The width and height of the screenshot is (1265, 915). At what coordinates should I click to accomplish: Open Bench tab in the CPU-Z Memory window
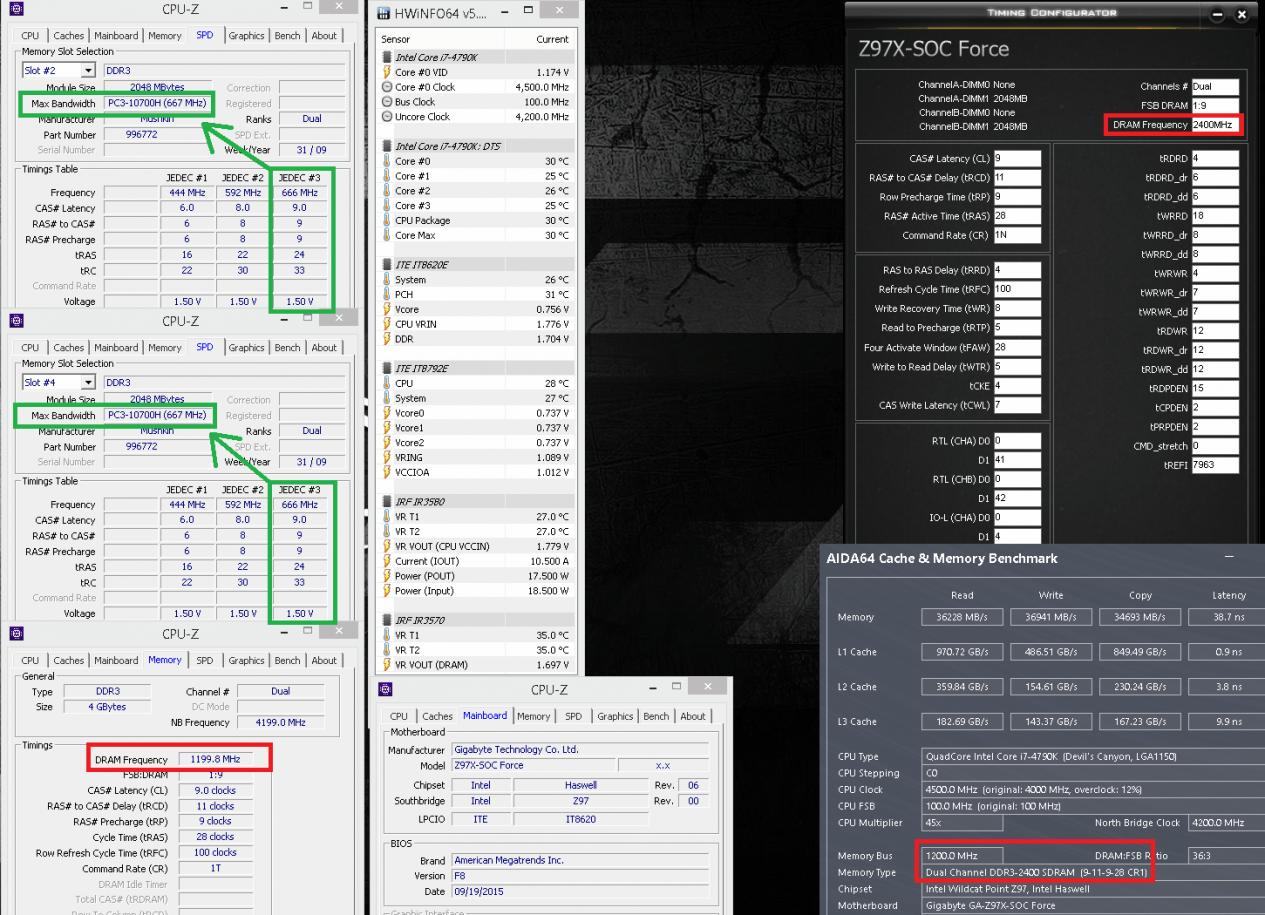pyautogui.click(x=287, y=661)
